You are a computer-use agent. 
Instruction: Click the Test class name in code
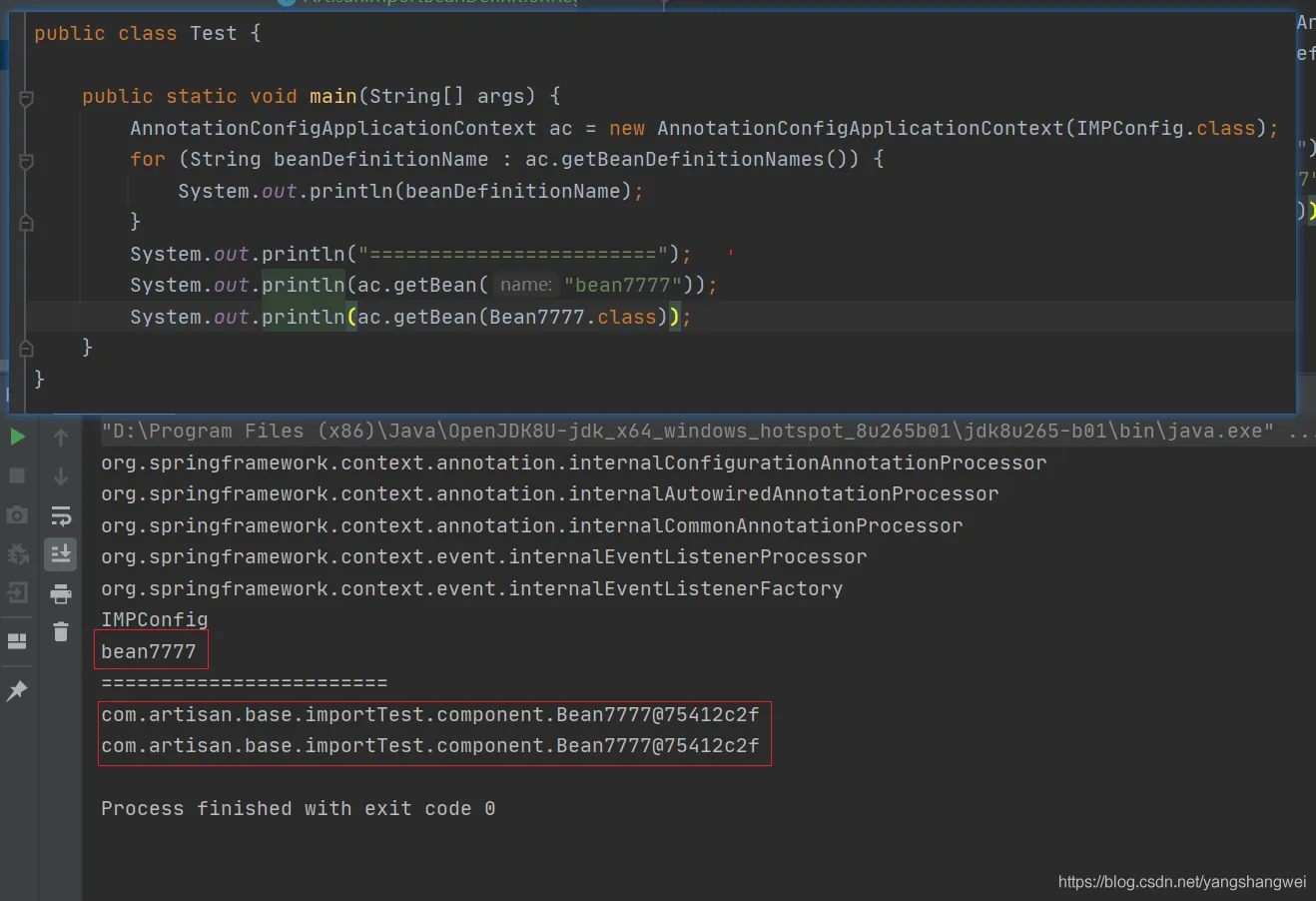214,33
